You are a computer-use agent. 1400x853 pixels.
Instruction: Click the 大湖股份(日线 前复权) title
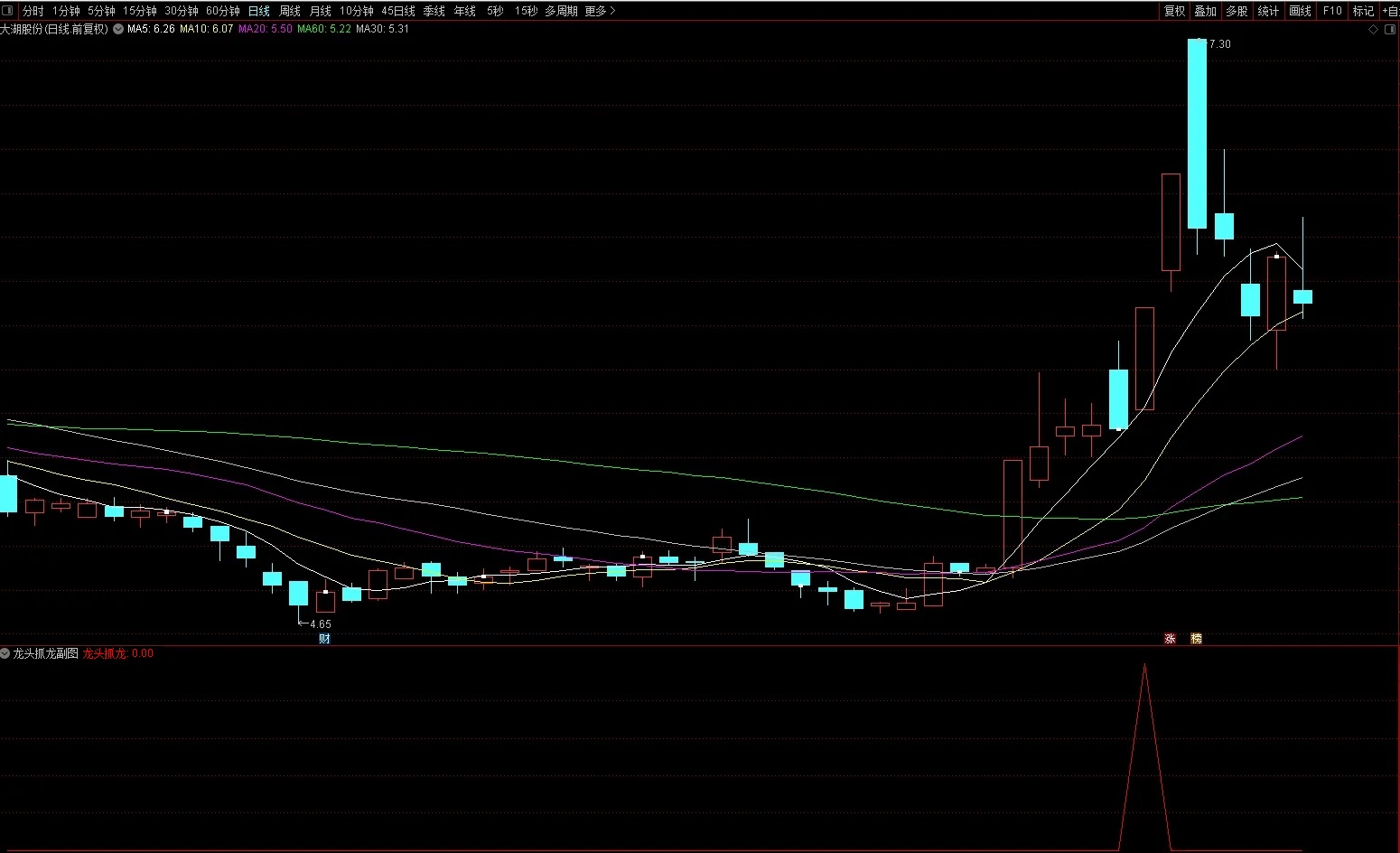(54, 29)
